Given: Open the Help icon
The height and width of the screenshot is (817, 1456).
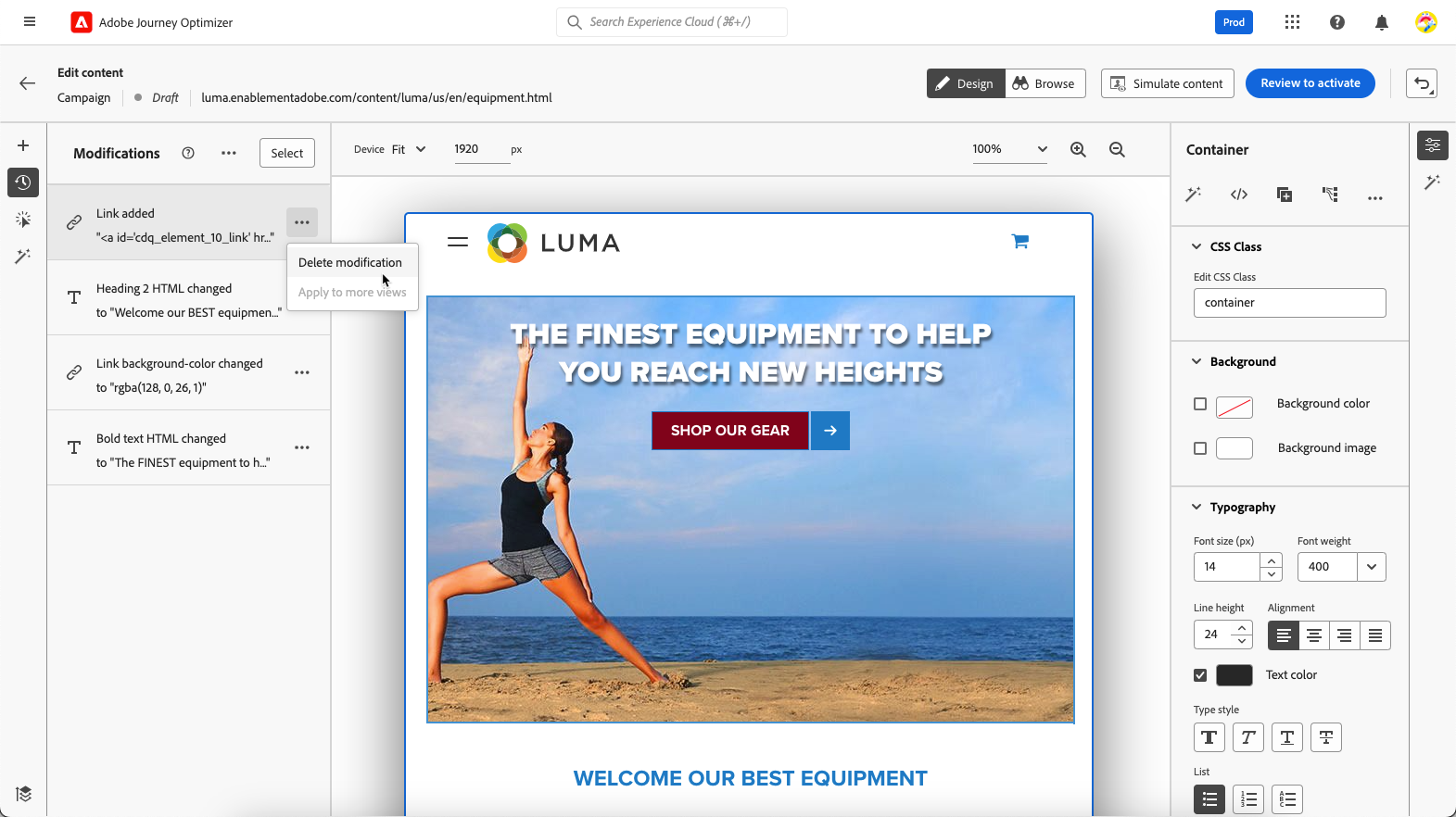Looking at the screenshot, I should (1336, 22).
